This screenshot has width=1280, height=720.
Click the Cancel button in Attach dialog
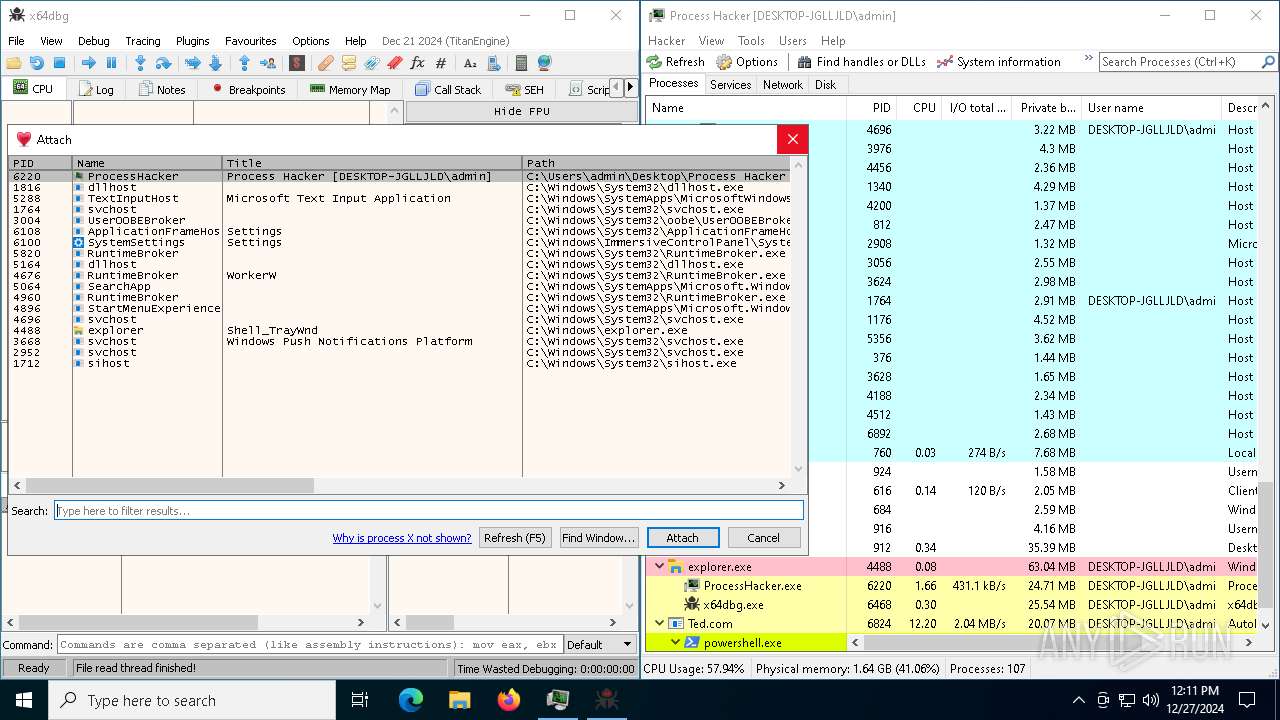tap(763, 538)
